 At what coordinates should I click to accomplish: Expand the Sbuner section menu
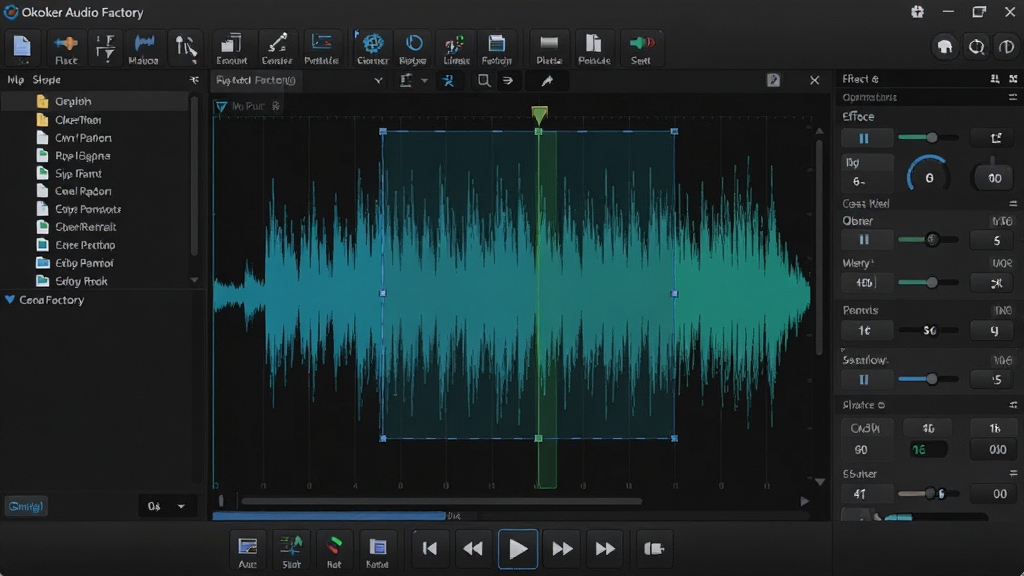pyautogui.click(x=1012, y=473)
